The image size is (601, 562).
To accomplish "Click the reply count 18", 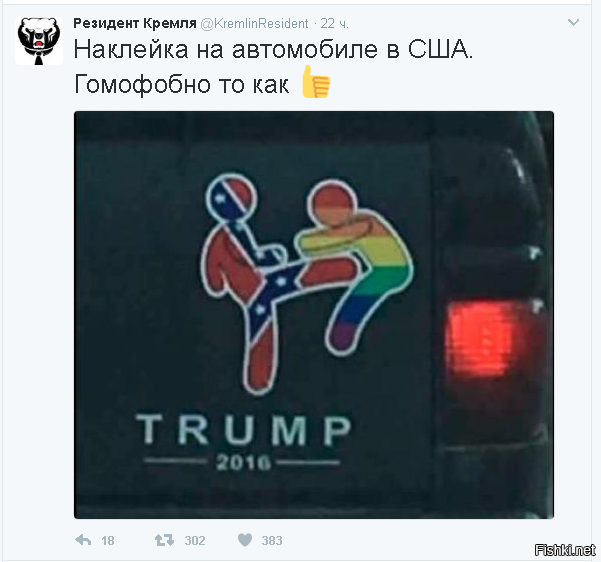I will pyautogui.click(x=108, y=541).
